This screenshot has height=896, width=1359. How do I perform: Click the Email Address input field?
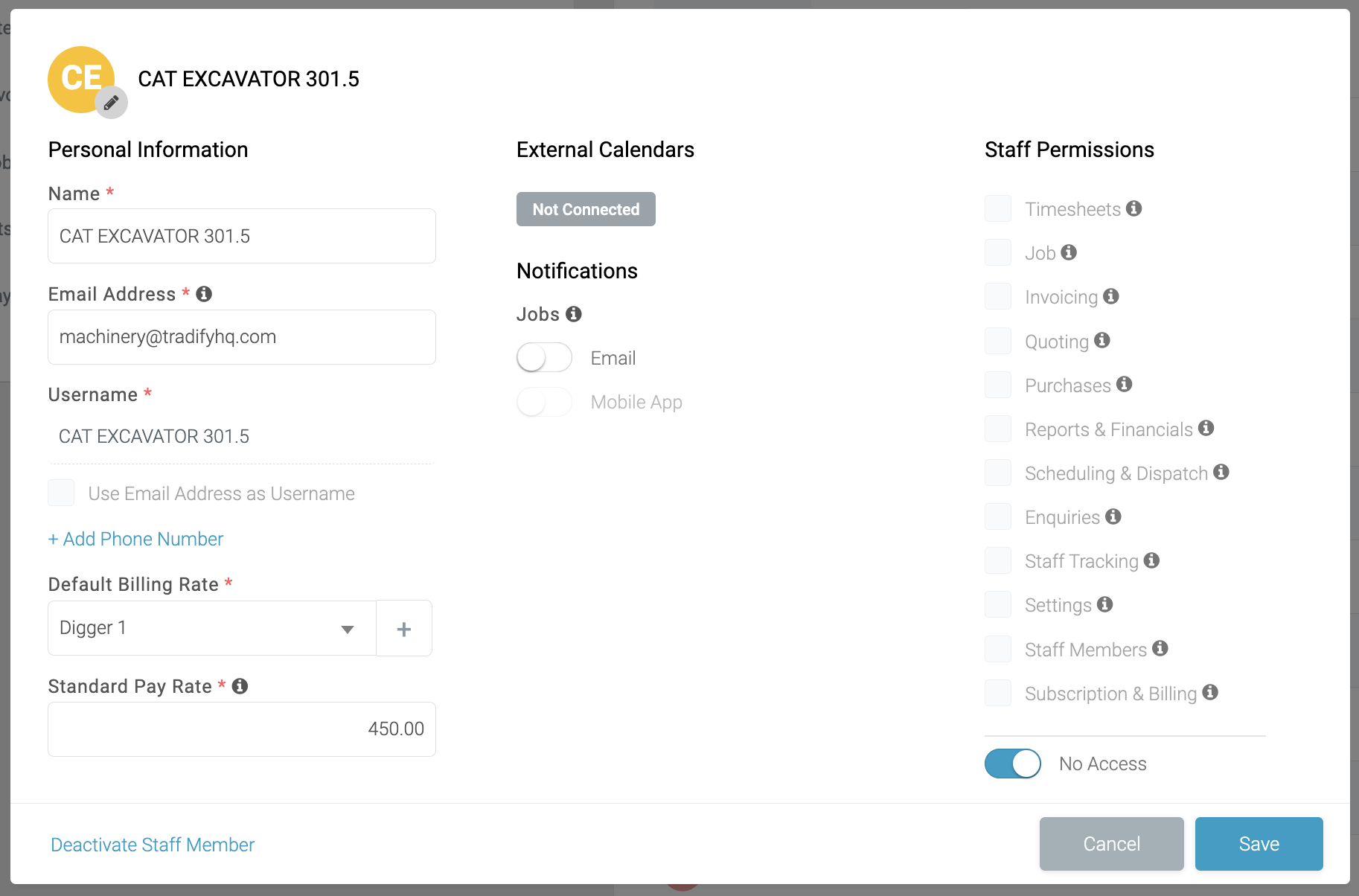(242, 337)
